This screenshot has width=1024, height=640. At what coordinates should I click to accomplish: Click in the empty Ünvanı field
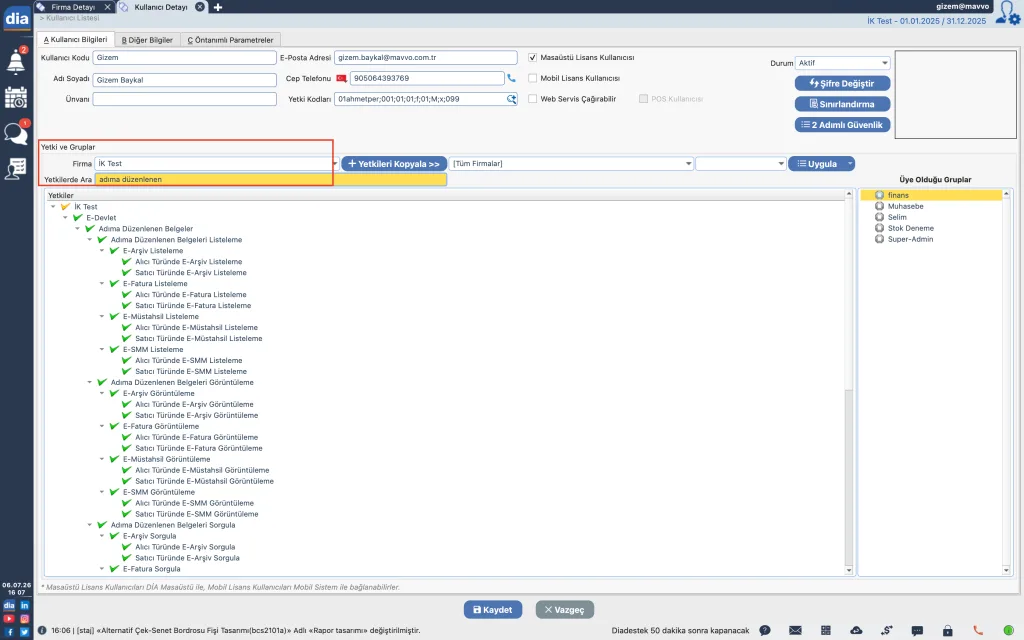pyautogui.click(x=185, y=99)
